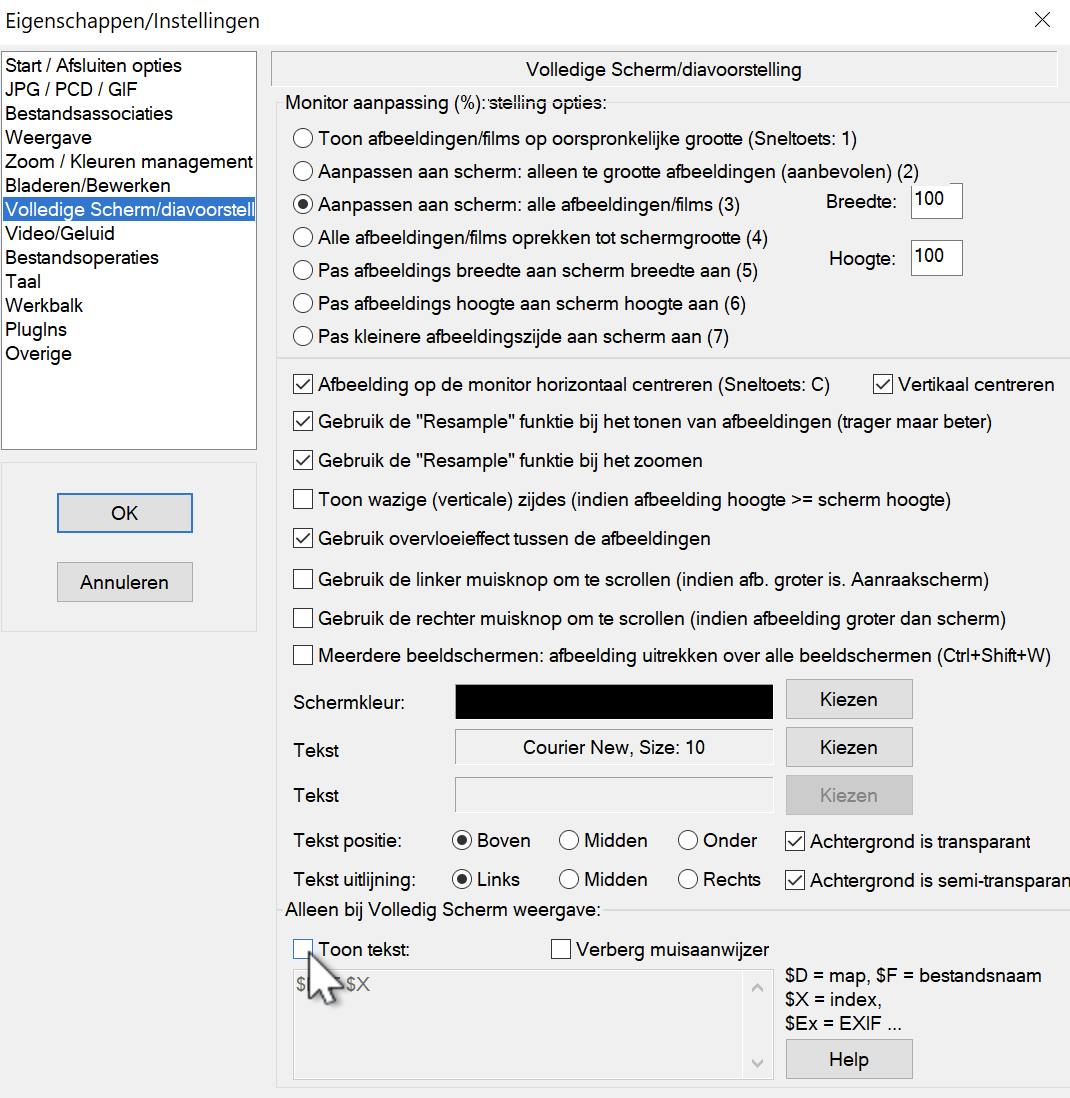Viewport: 1070px width, 1098px height.
Task: Click Kiezen button for Schermkleur
Action: [849, 700]
